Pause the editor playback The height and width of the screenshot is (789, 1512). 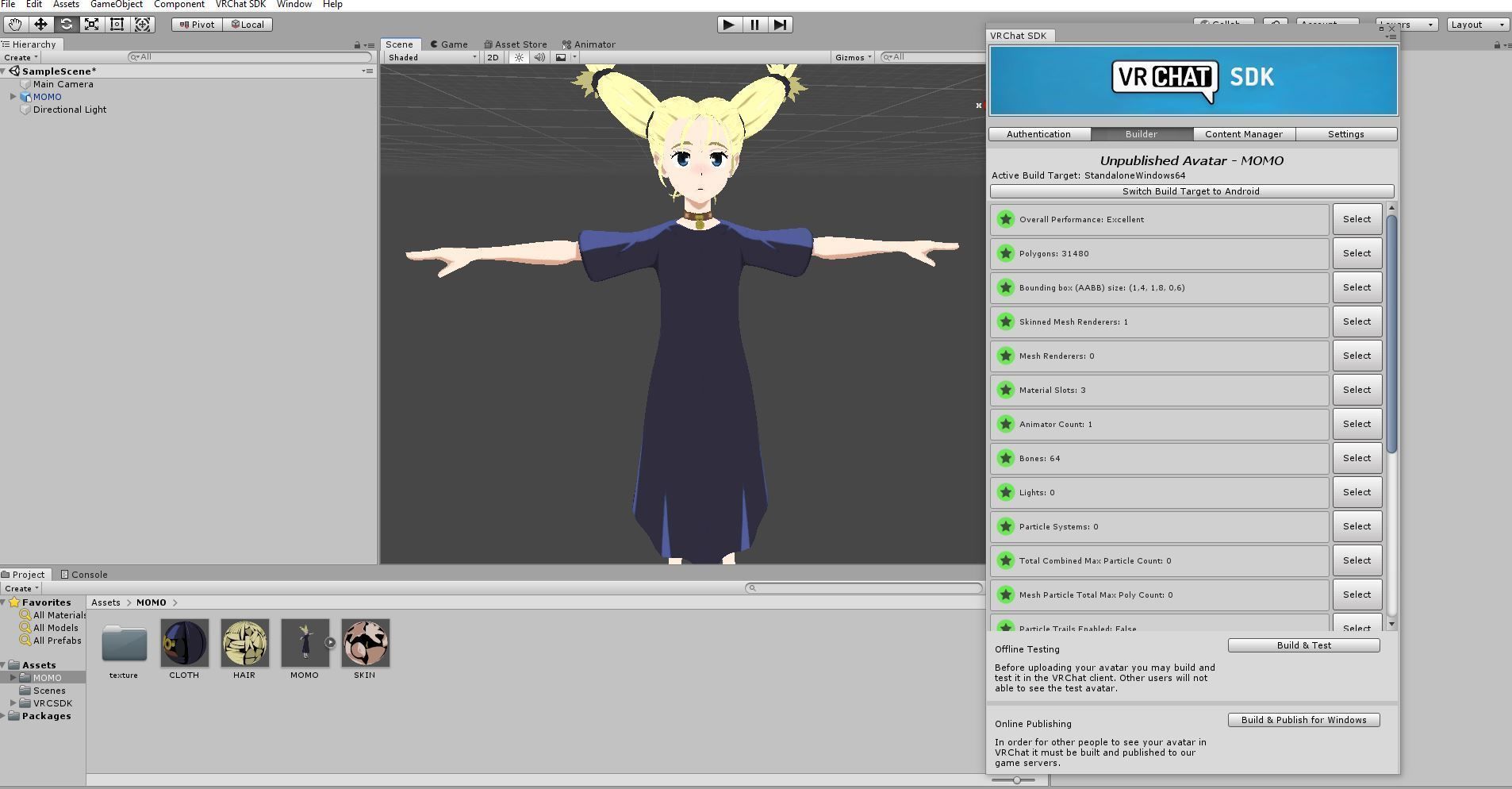pos(754,25)
